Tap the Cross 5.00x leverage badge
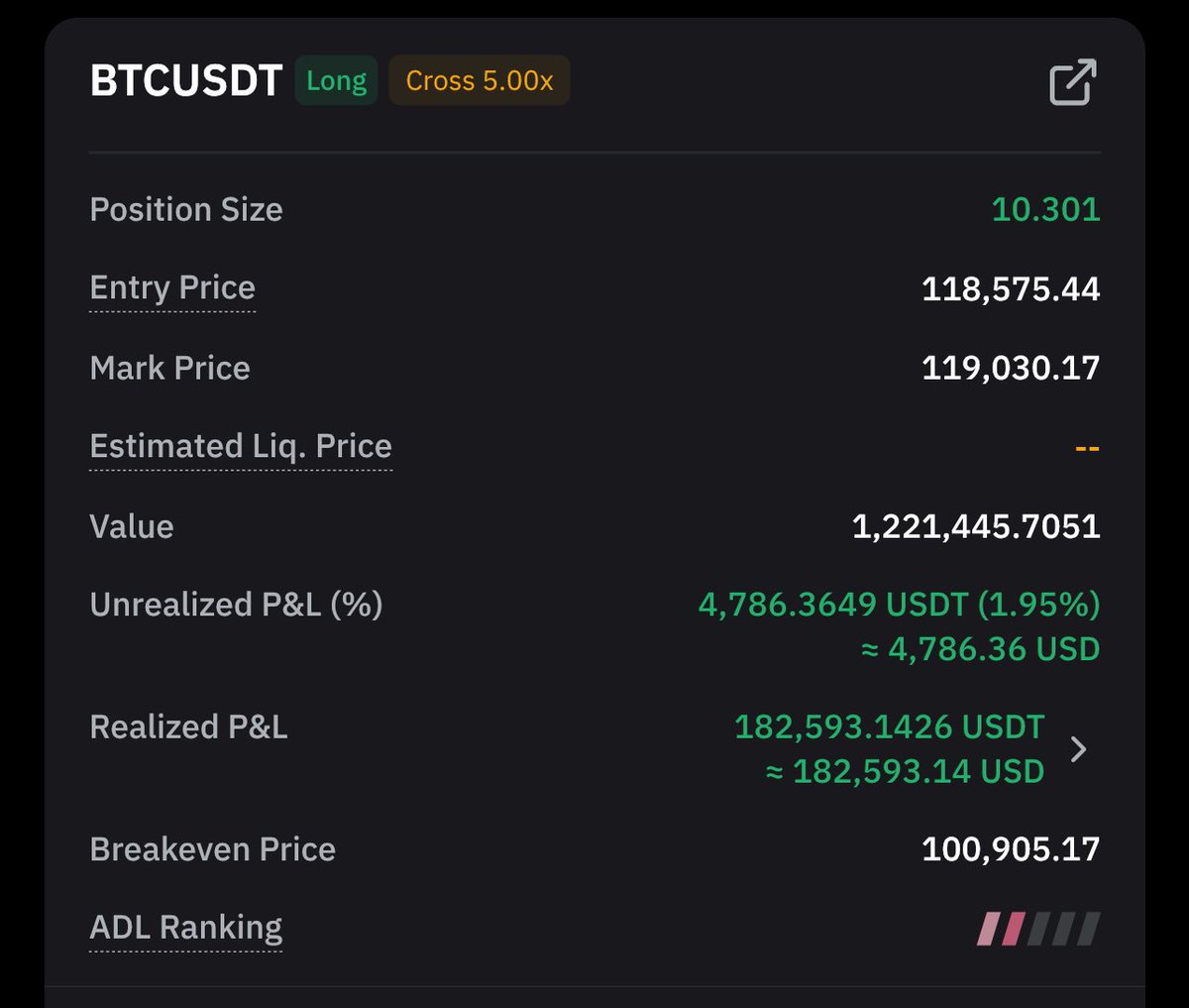This screenshot has width=1189, height=1008. pyautogui.click(x=480, y=80)
